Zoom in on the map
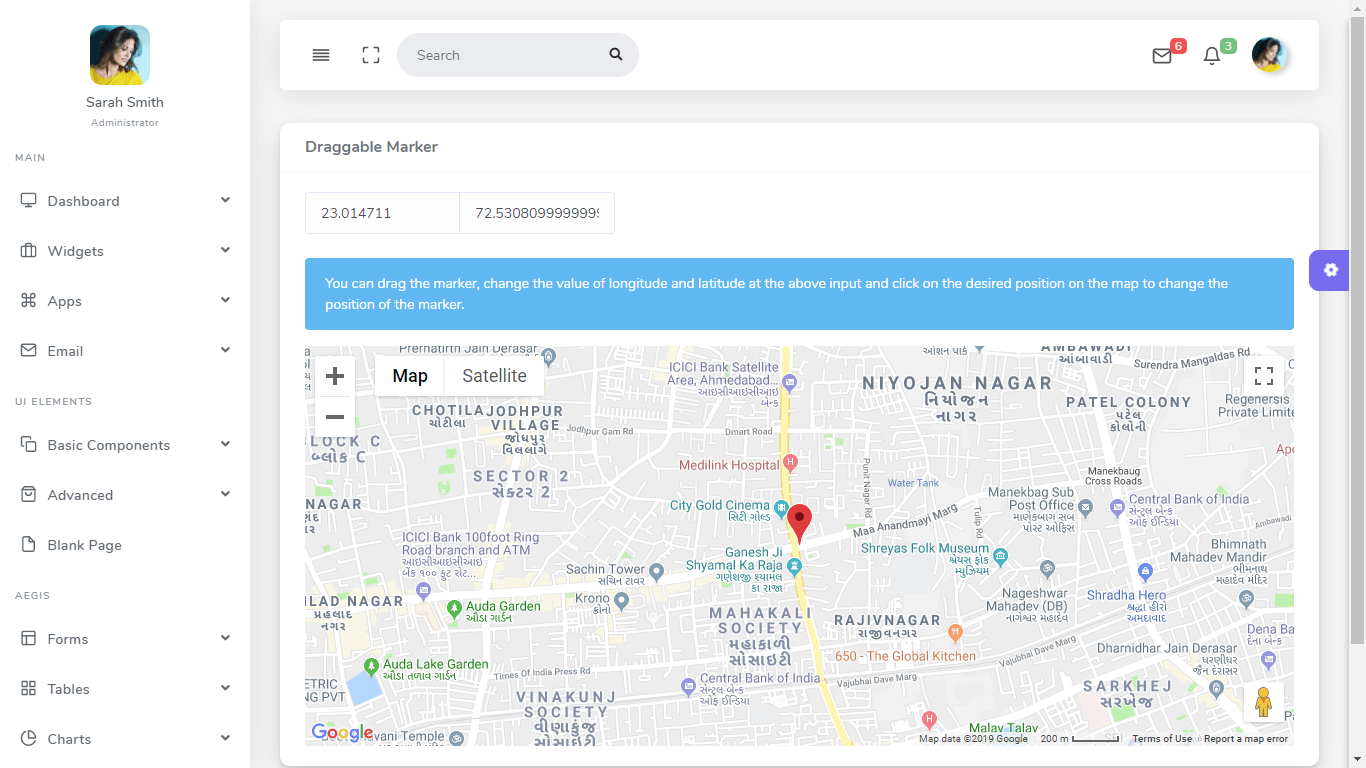Image resolution: width=1366 pixels, height=768 pixels. 335,376
